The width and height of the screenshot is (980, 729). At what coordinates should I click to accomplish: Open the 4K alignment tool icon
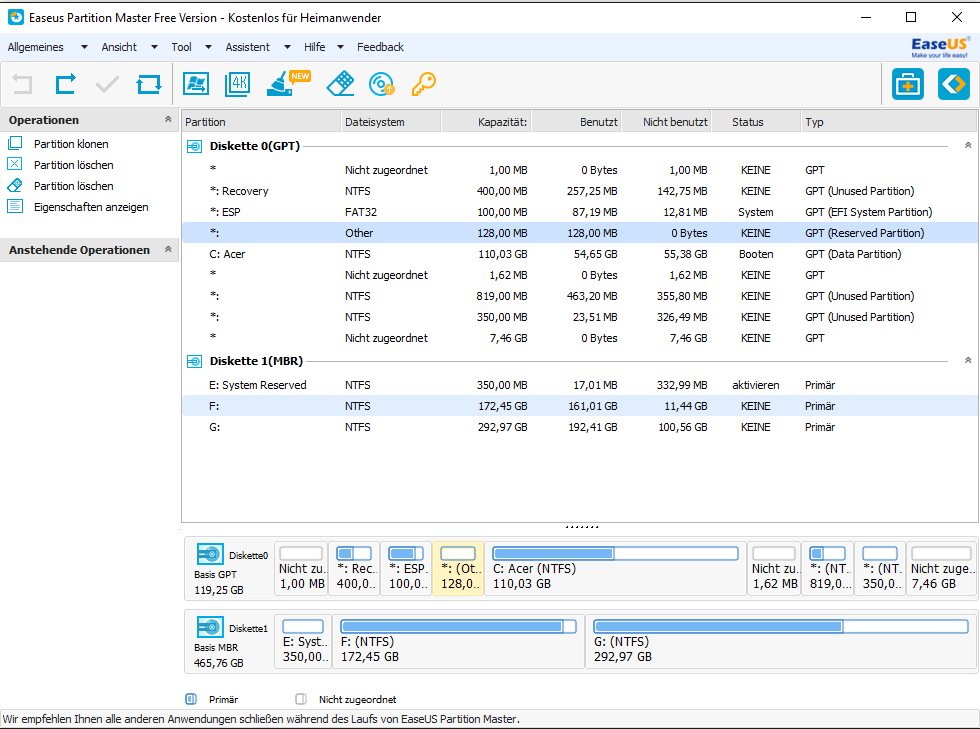point(238,84)
